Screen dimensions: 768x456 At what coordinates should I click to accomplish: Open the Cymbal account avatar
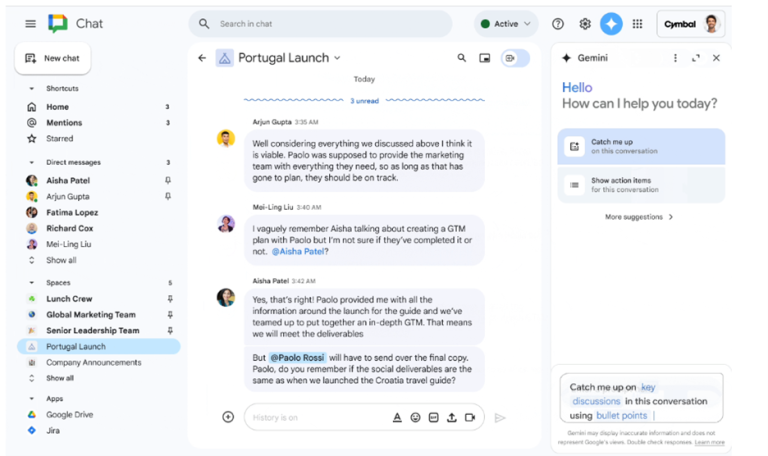coord(711,24)
